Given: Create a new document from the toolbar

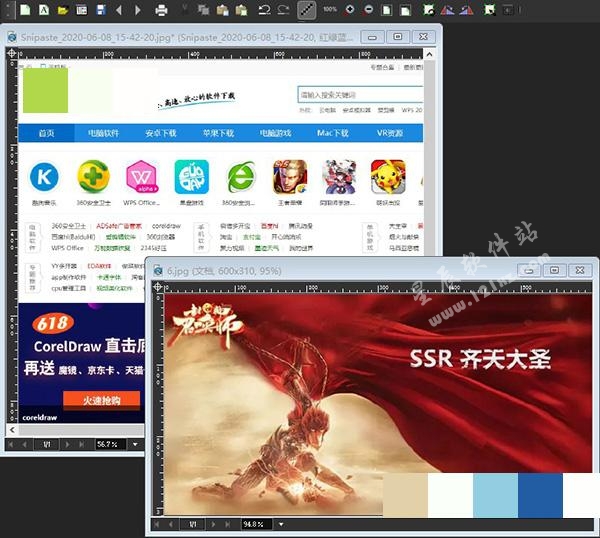Looking at the screenshot, I should coord(25,10).
